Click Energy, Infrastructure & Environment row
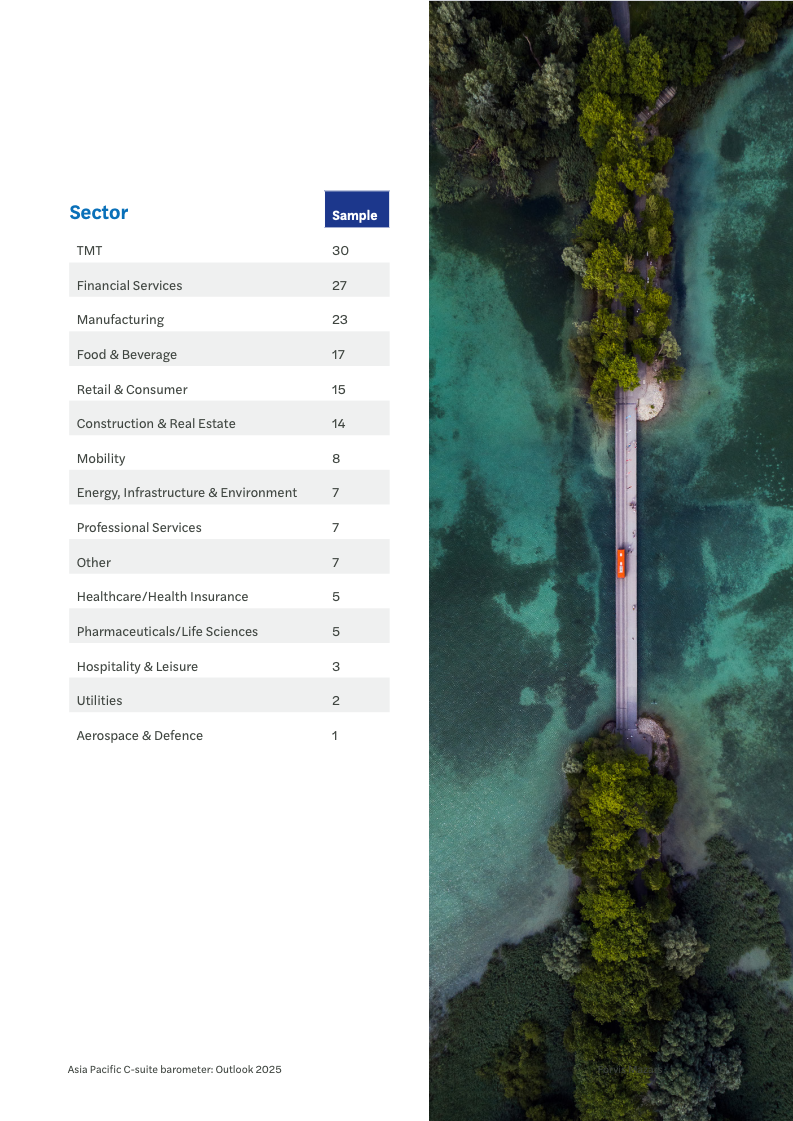The width and height of the screenshot is (793, 1121). tap(186, 493)
